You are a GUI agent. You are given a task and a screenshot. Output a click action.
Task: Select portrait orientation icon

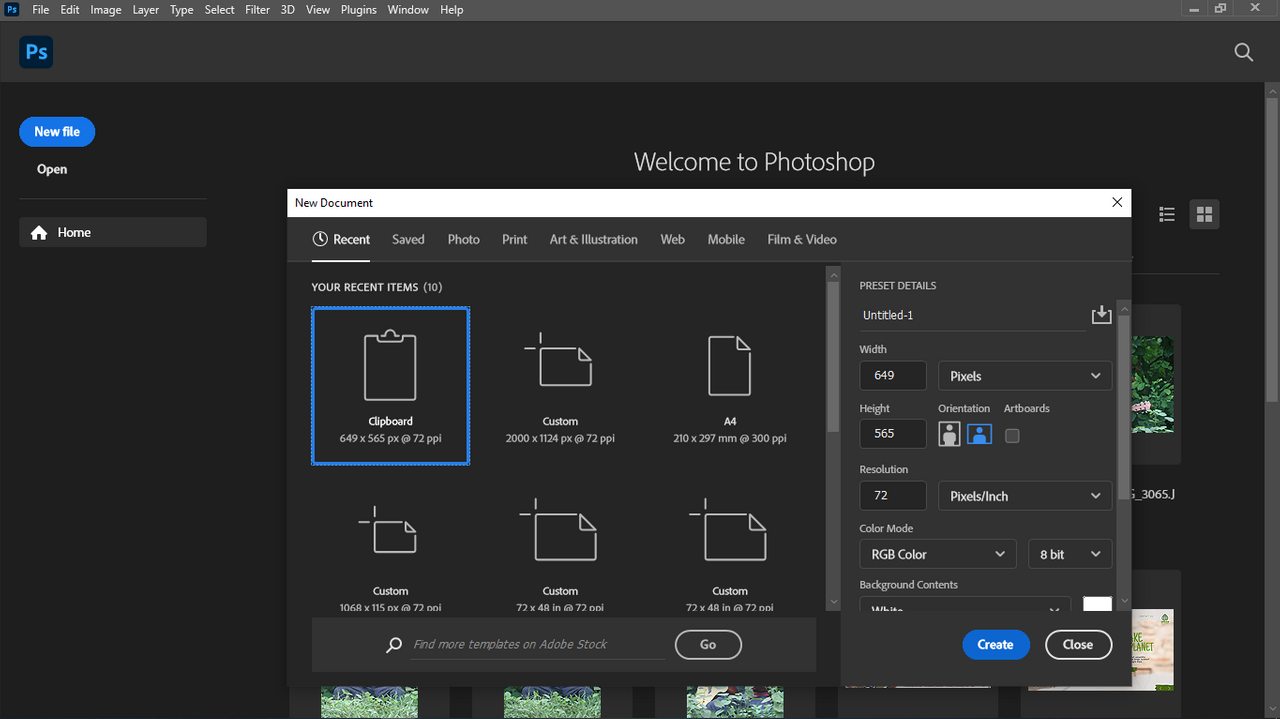click(949, 434)
